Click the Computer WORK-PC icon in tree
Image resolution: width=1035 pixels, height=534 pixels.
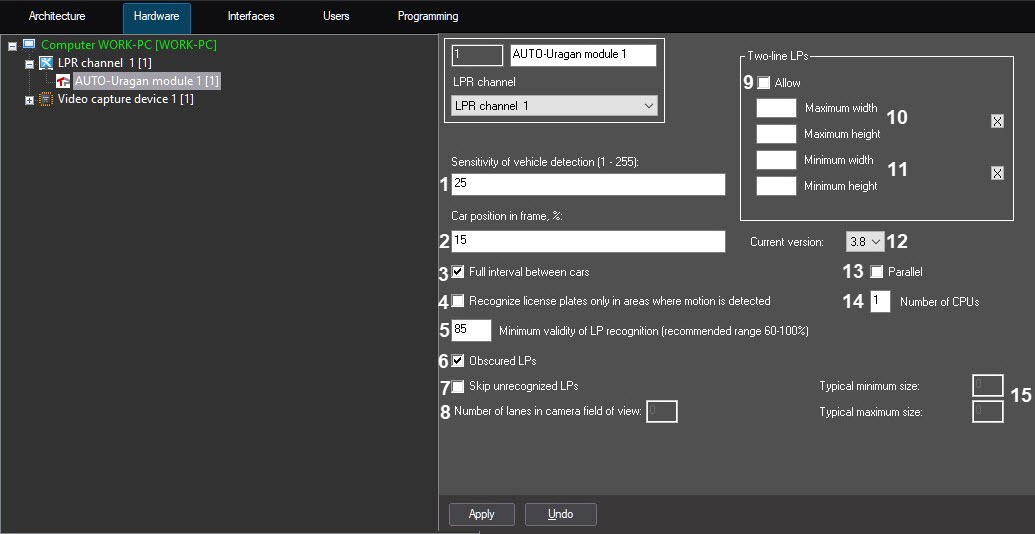pyautogui.click(x=29, y=45)
